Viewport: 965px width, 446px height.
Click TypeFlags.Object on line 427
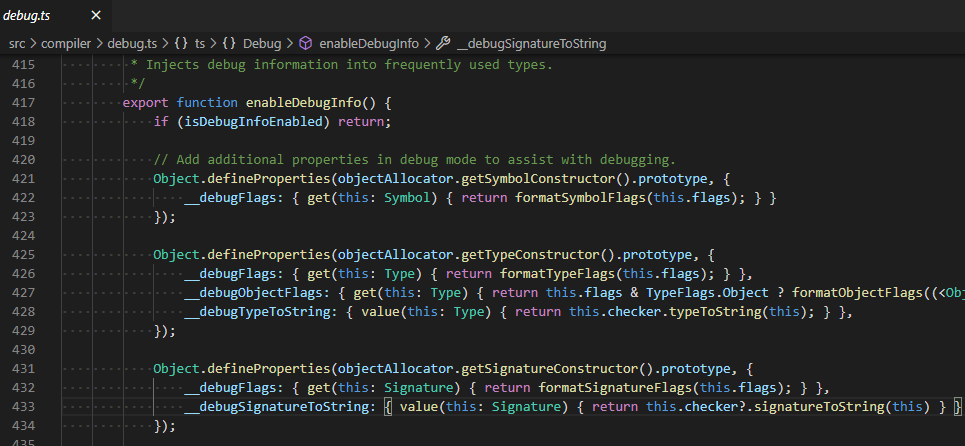[x=708, y=293]
